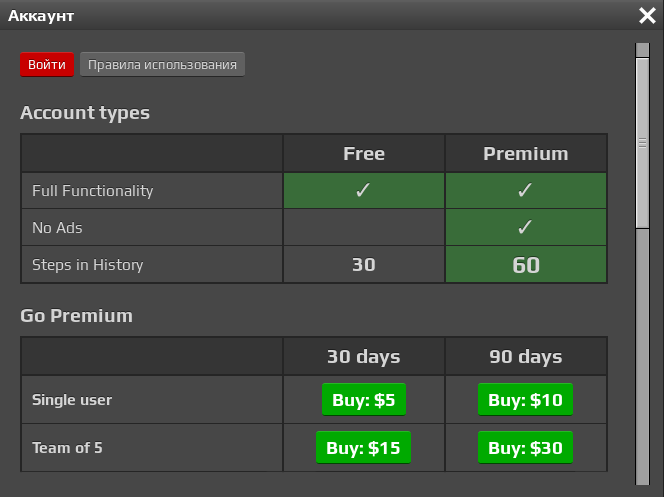Select the No Ads row label

(57, 228)
